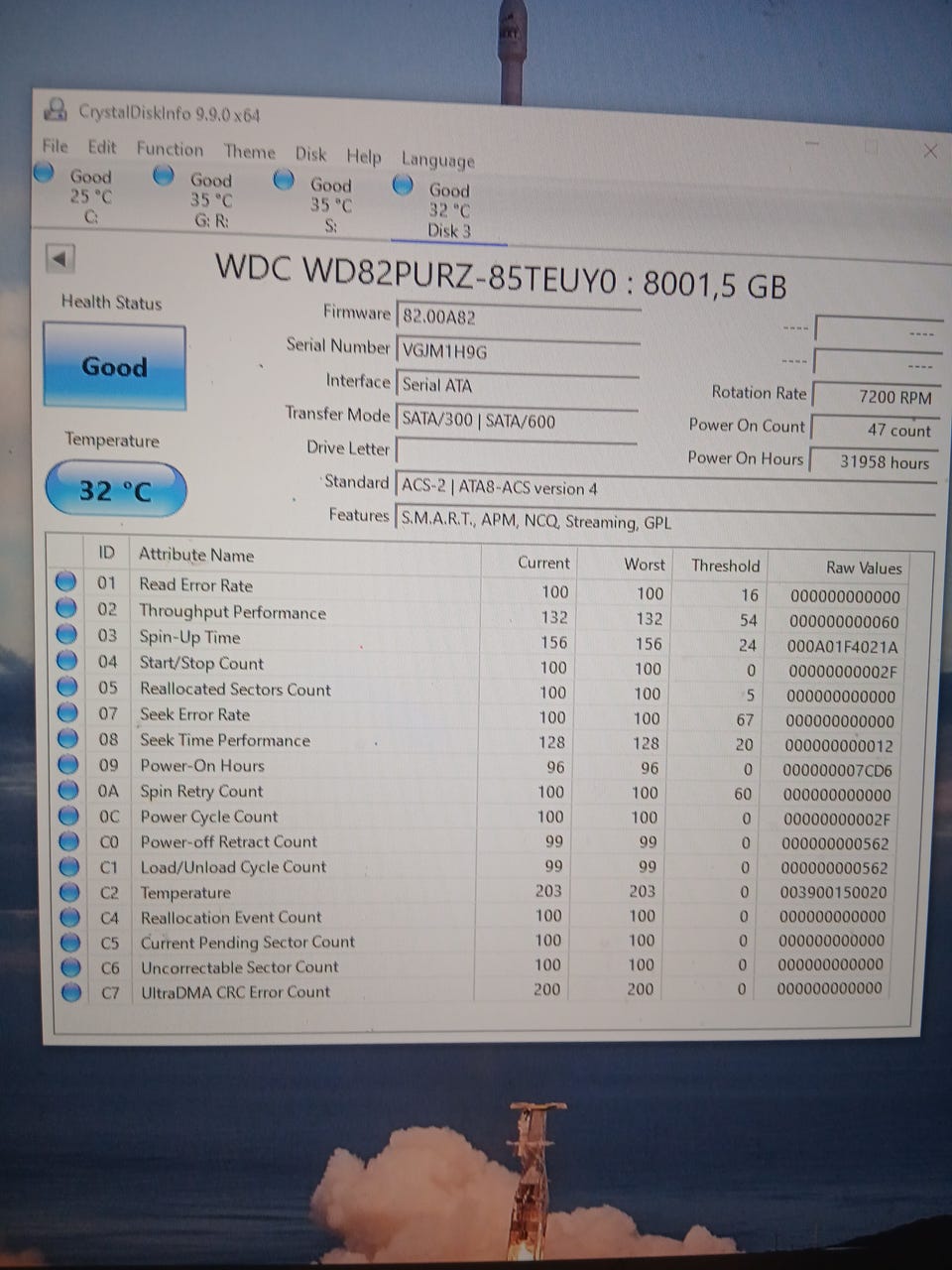Click the Threshold column header

(x=725, y=566)
